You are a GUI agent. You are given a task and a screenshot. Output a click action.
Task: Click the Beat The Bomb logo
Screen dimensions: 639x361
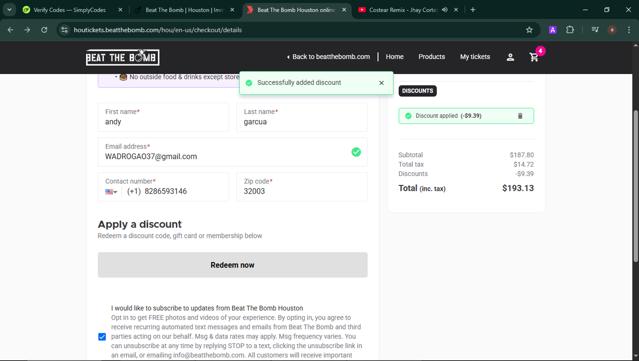click(x=122, y=57)
